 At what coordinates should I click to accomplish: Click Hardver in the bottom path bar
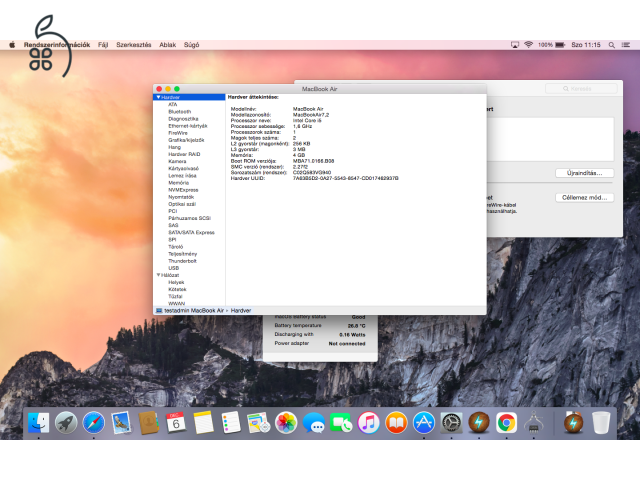pos(241,311)
